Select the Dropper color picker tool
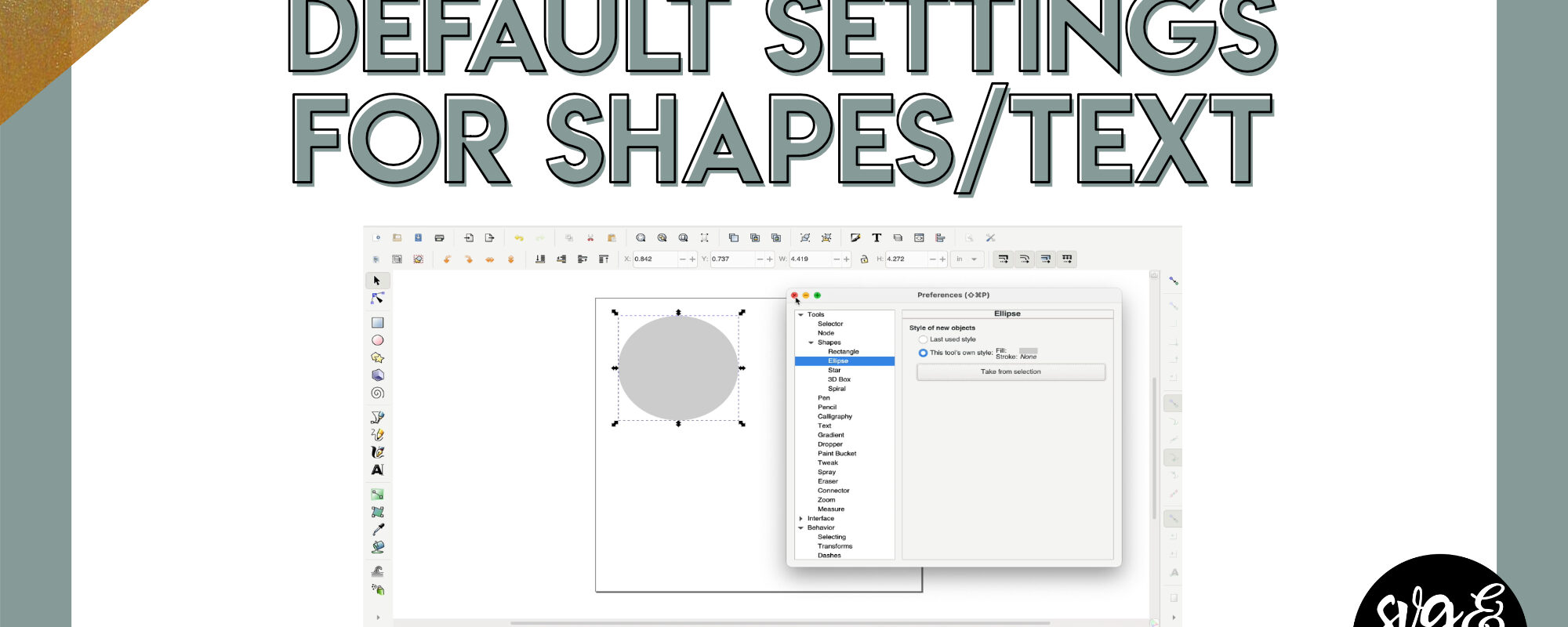This screenshot has height=627, width=1568. coord(377,530)
